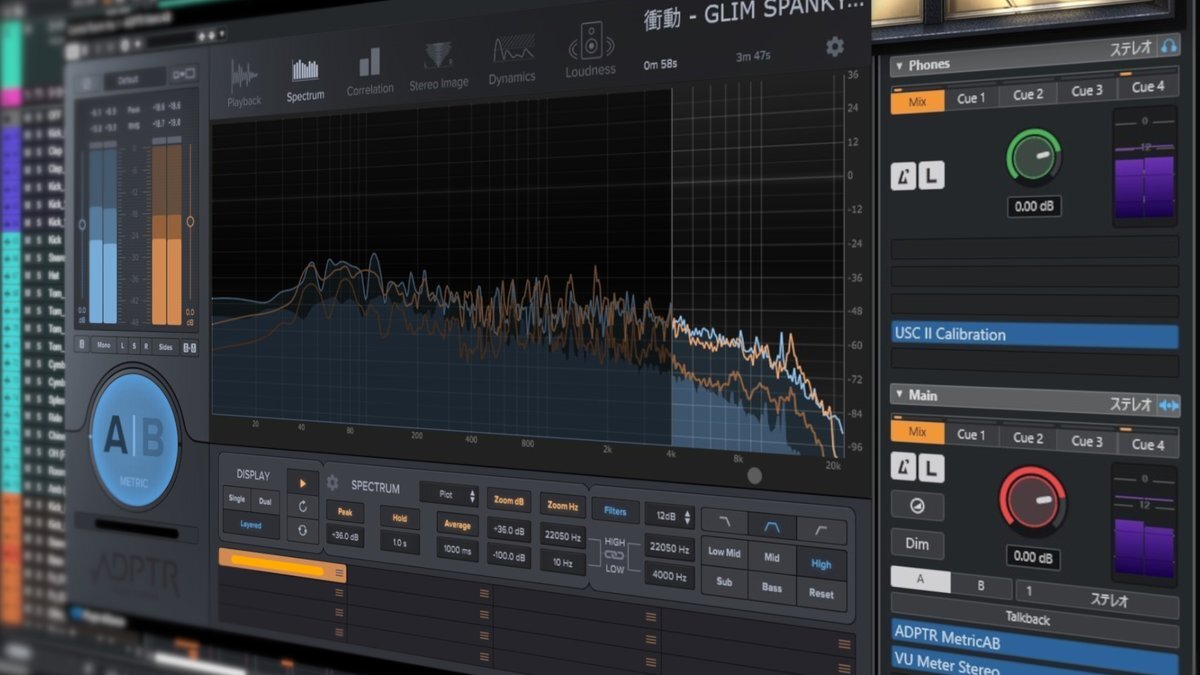Open the Default preset dropdown
The height and width of the screenshot is (675, 1200).
pos(133,79)
